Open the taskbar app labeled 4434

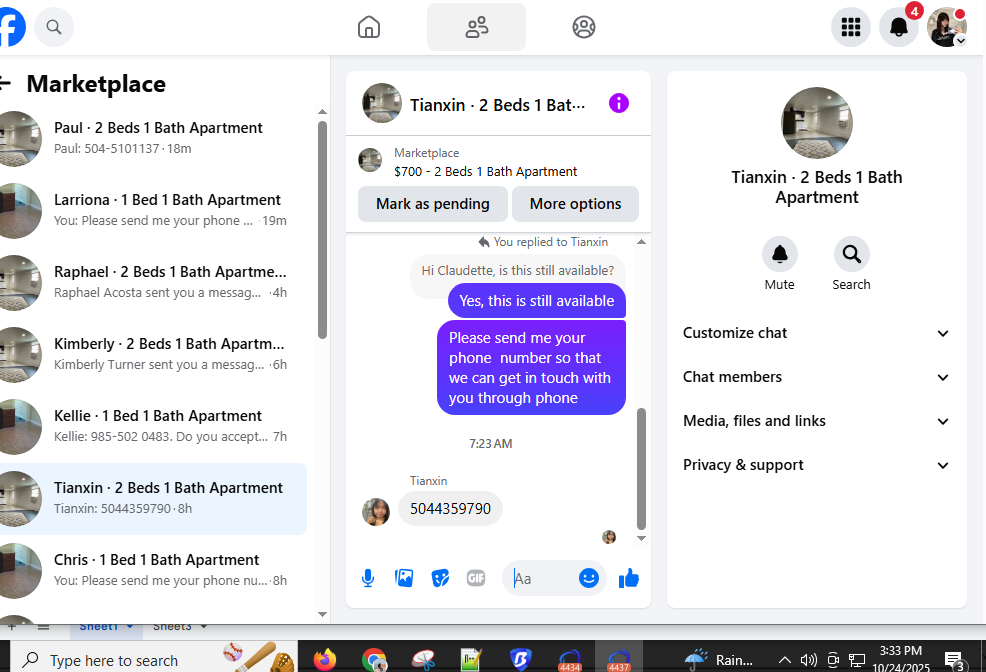click(x=570, y=659)
